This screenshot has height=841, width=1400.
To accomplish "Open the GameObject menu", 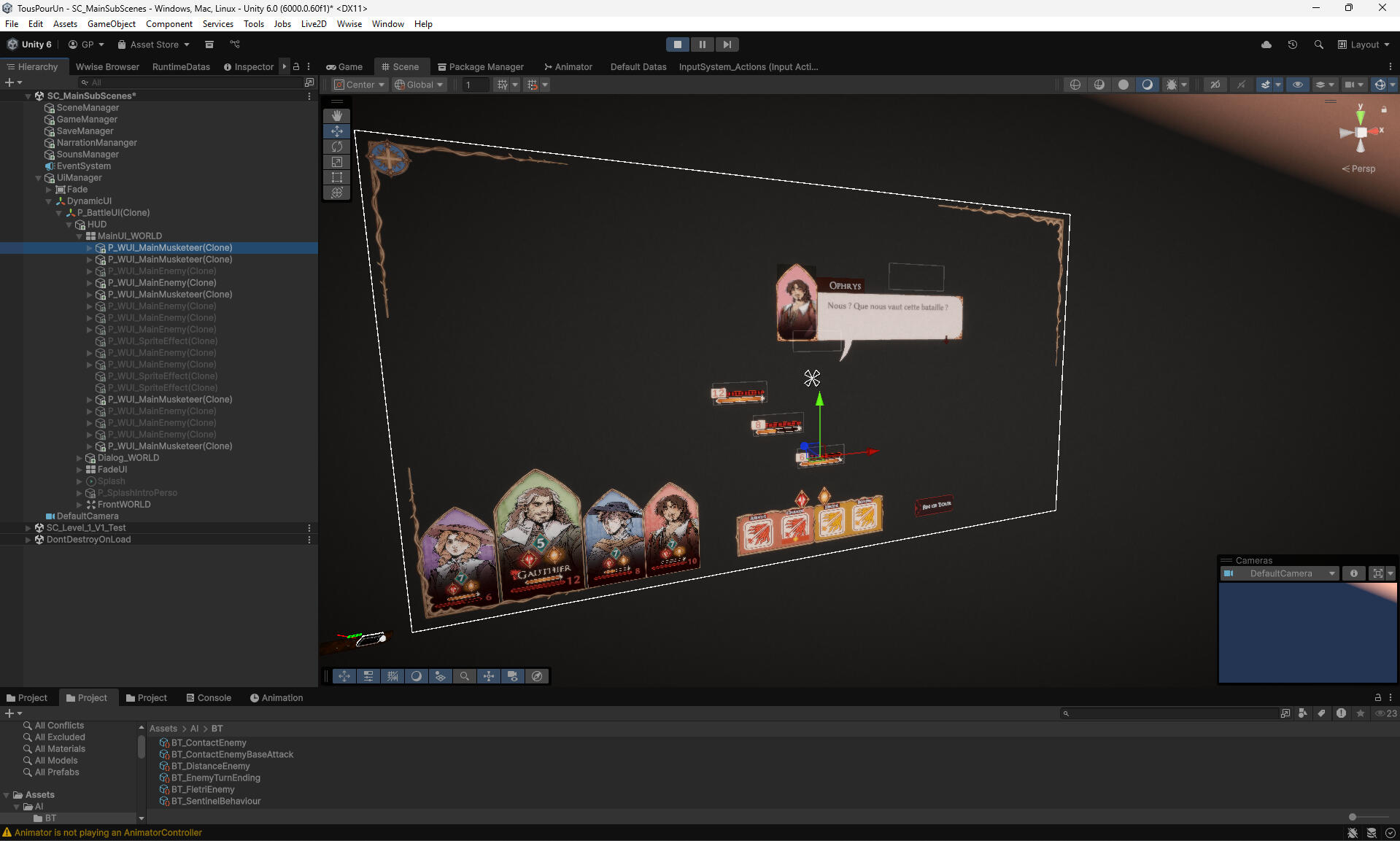I will [111, 23].
